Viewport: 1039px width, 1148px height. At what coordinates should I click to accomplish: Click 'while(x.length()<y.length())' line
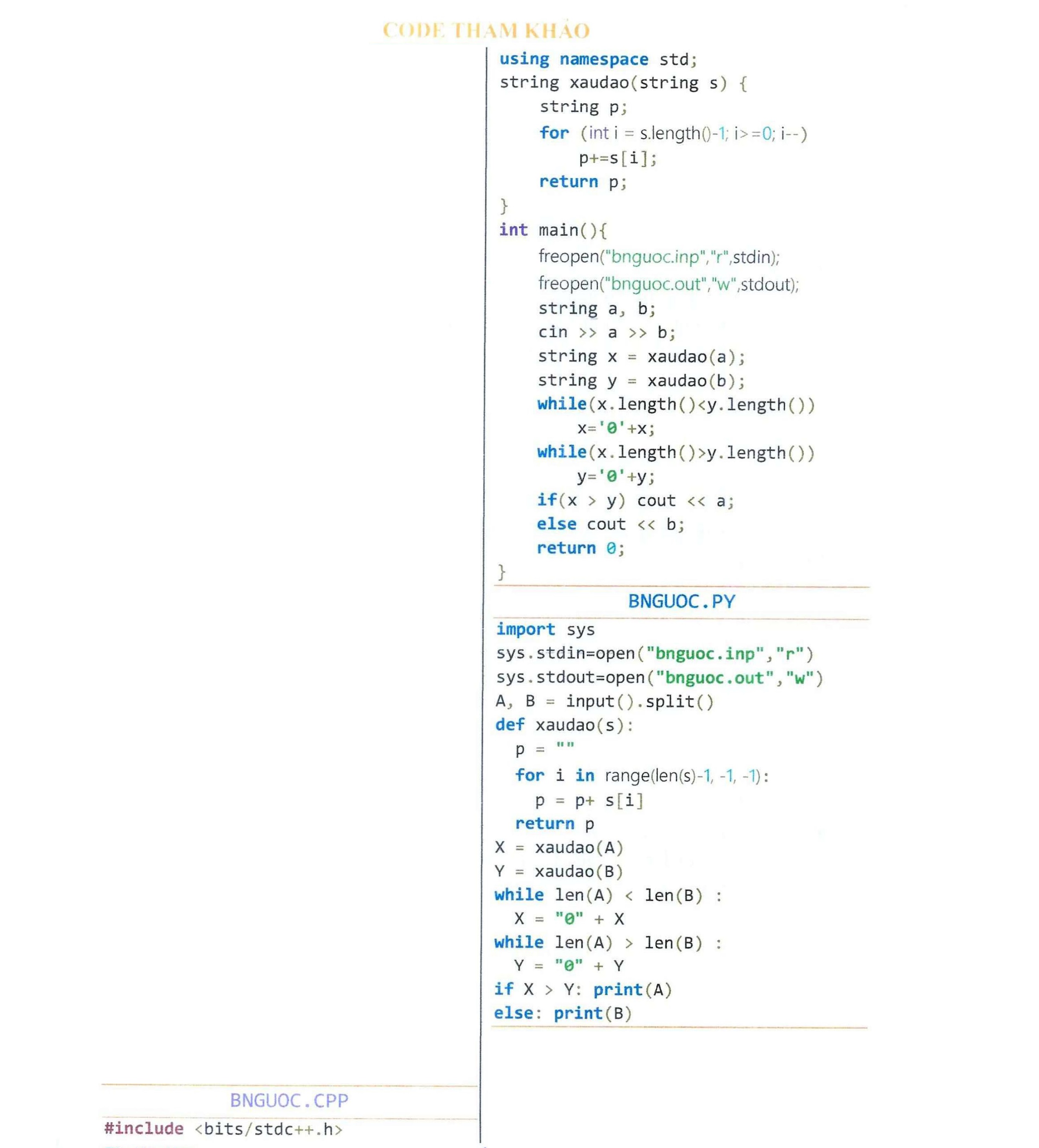(x=676, y=404)
